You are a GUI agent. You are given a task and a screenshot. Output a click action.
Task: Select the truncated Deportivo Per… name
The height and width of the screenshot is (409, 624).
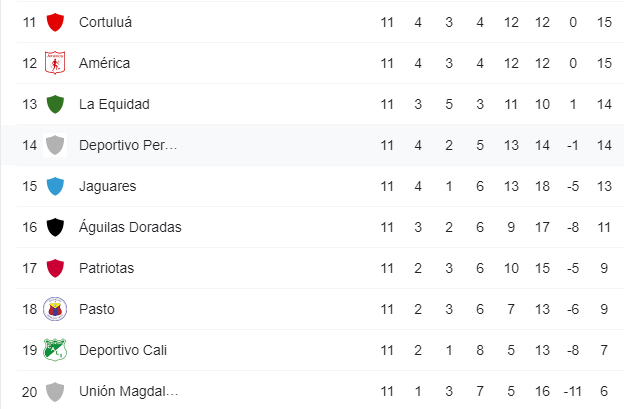pyautogui.click(x=128, y=145)
